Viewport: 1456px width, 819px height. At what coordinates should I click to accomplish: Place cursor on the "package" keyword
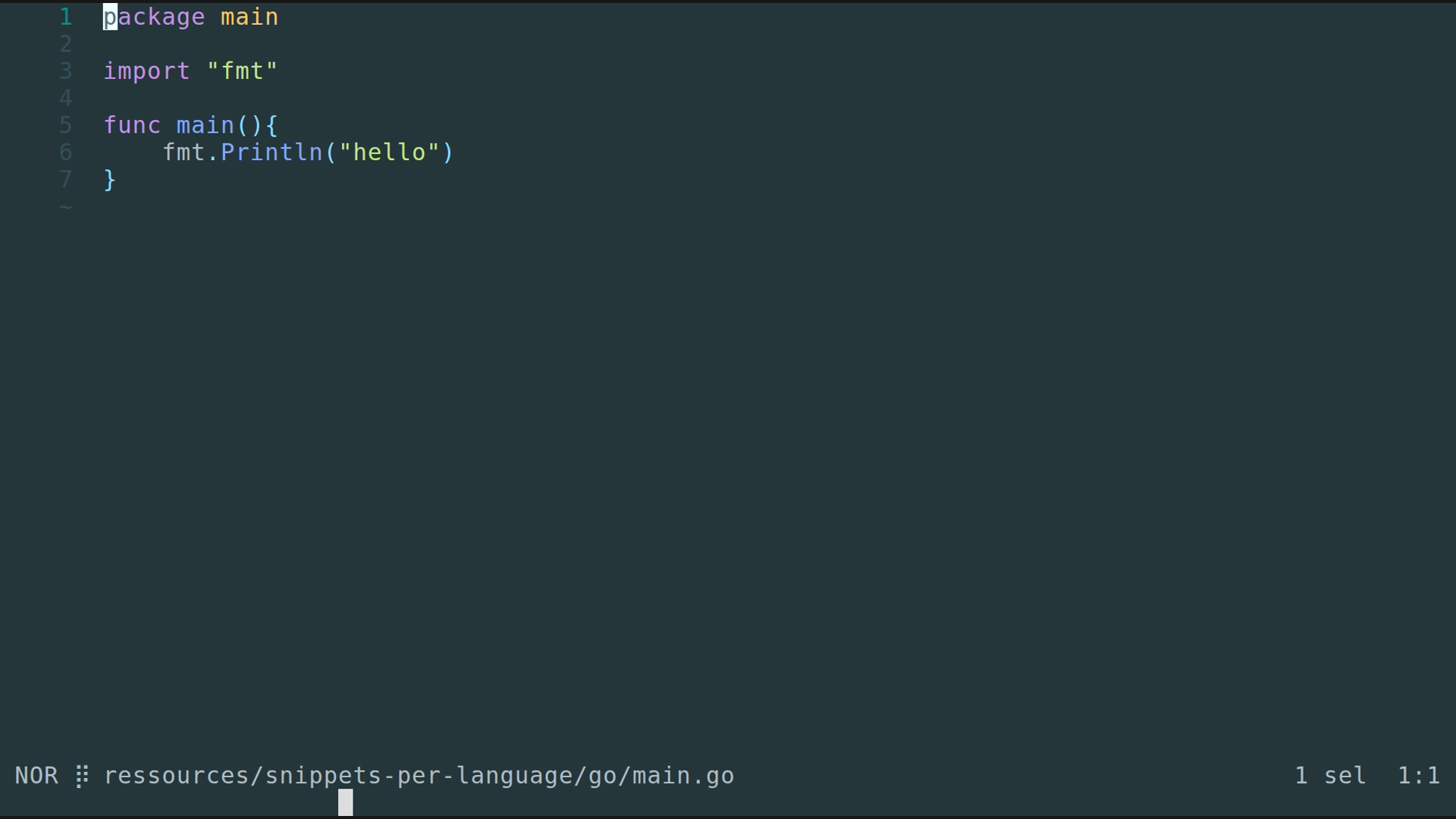pos(154,17)
